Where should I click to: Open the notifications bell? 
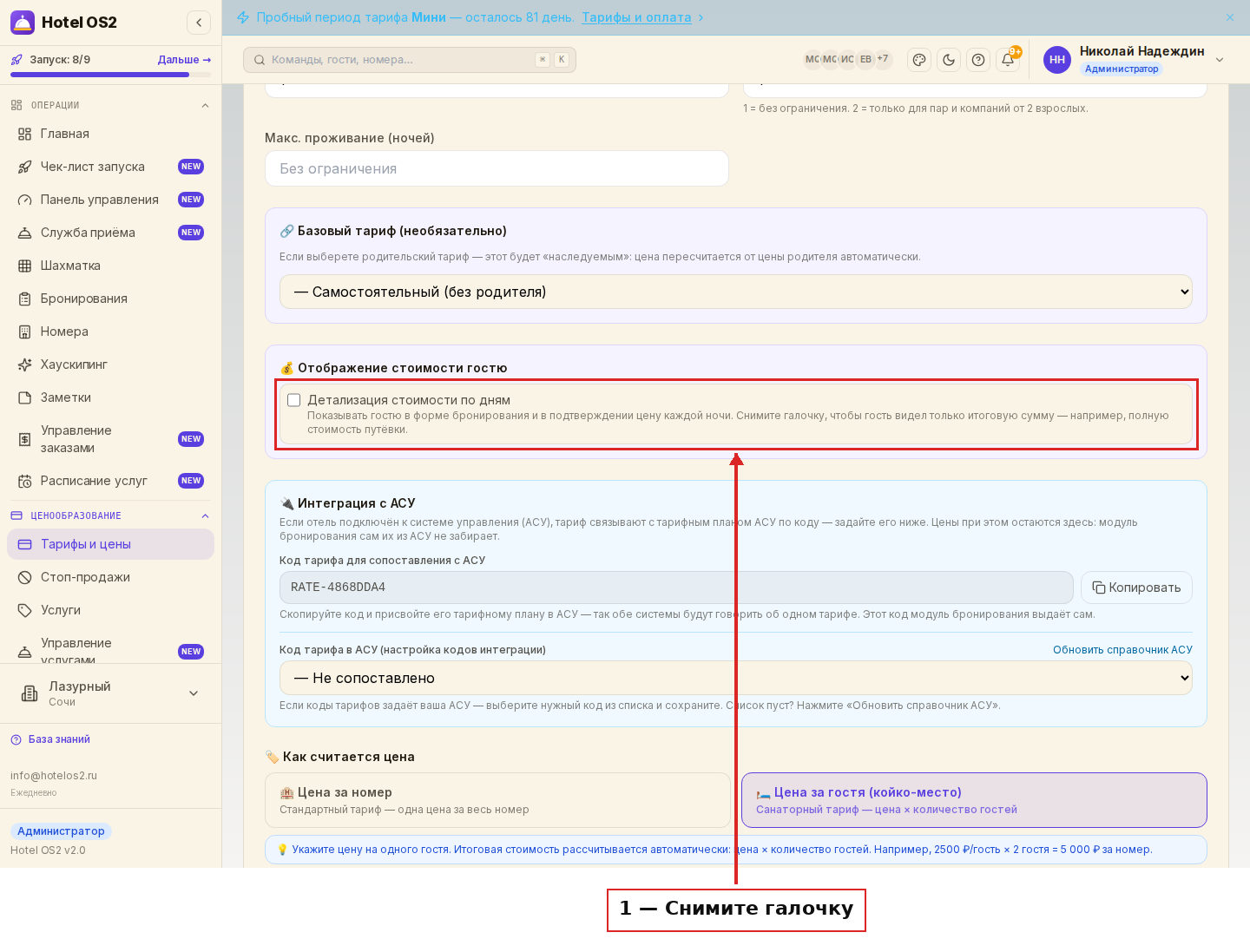1008,60
